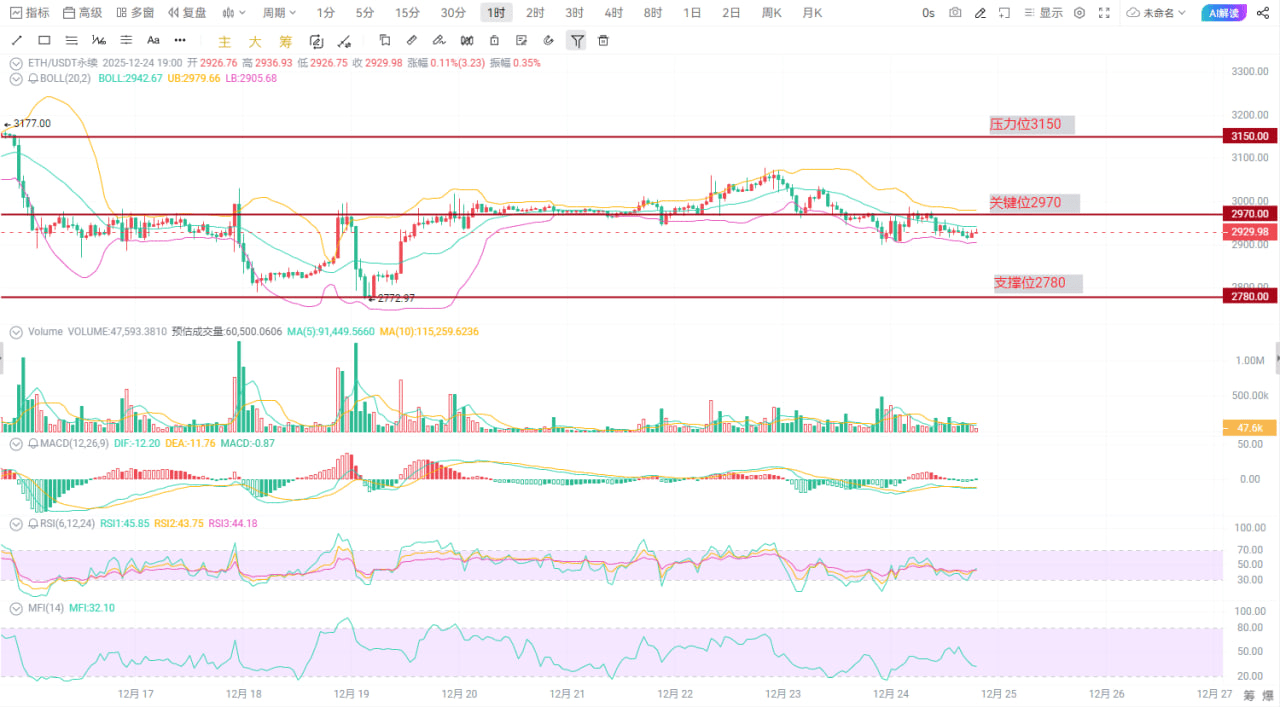This screenshot has height=707, width=1280.
Task: Switch to 月K monthly candles
Action: [x=811, y=13]
